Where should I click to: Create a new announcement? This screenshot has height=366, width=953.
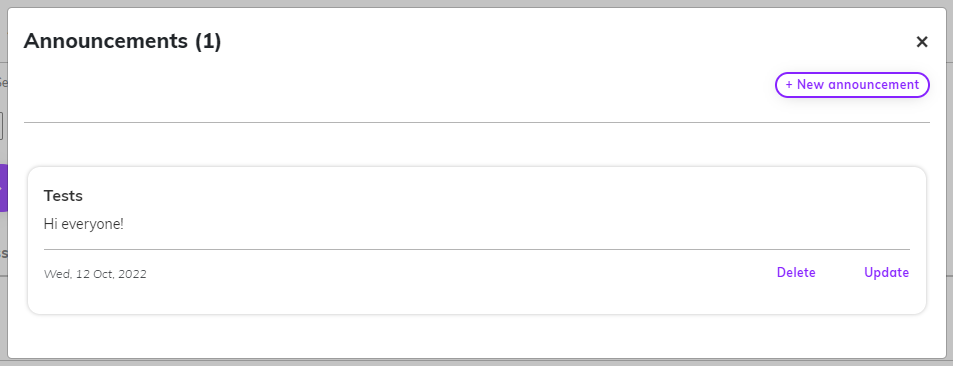(852, 85)
